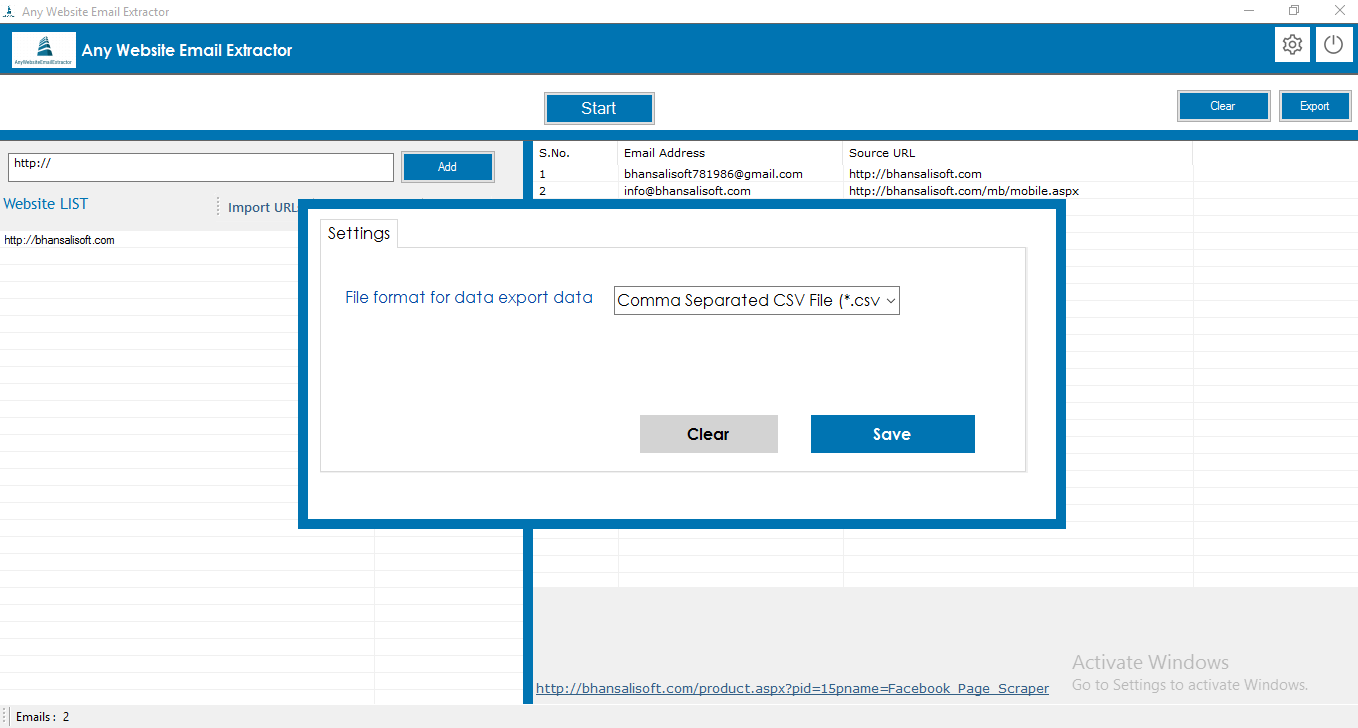
Task: Click the top-right Clear results button
Action: 1223,106
